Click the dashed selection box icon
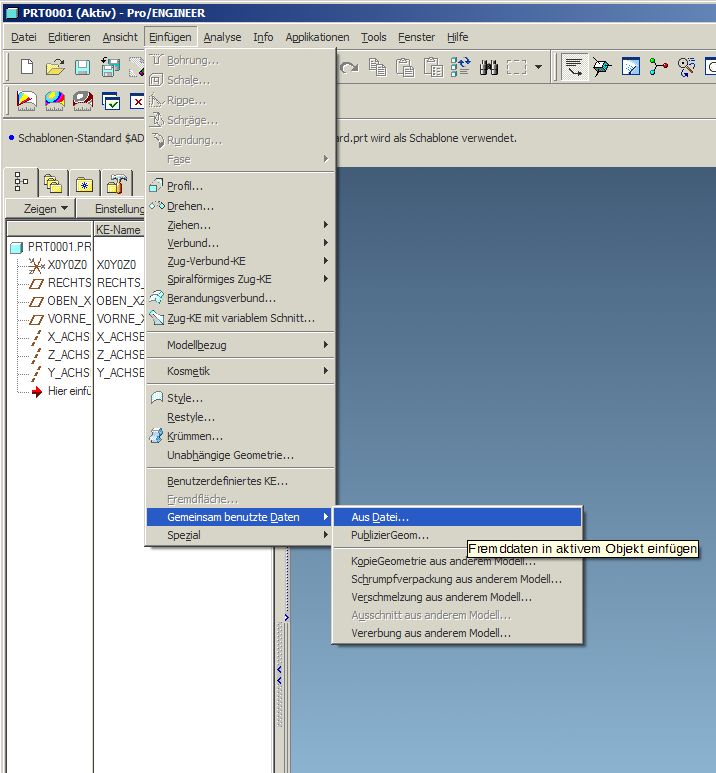This screenshot has width=716, height=773. tap(516, 67)
